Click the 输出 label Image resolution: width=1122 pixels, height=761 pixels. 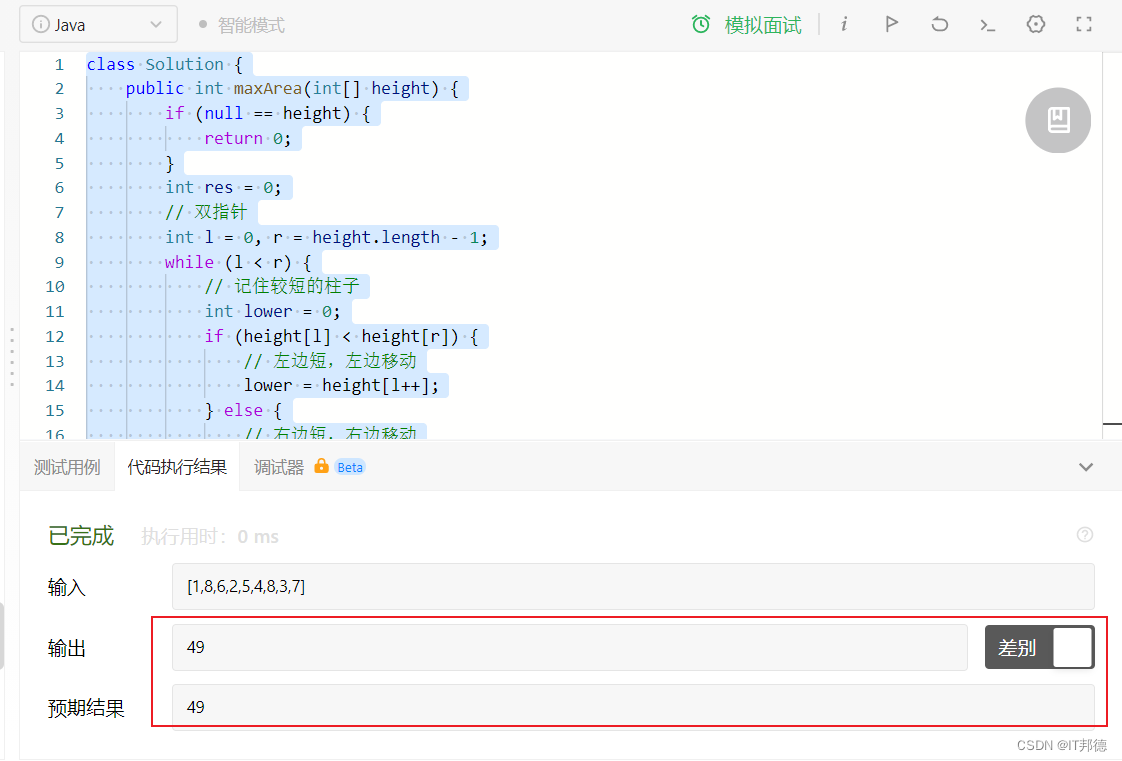[67, 648]
